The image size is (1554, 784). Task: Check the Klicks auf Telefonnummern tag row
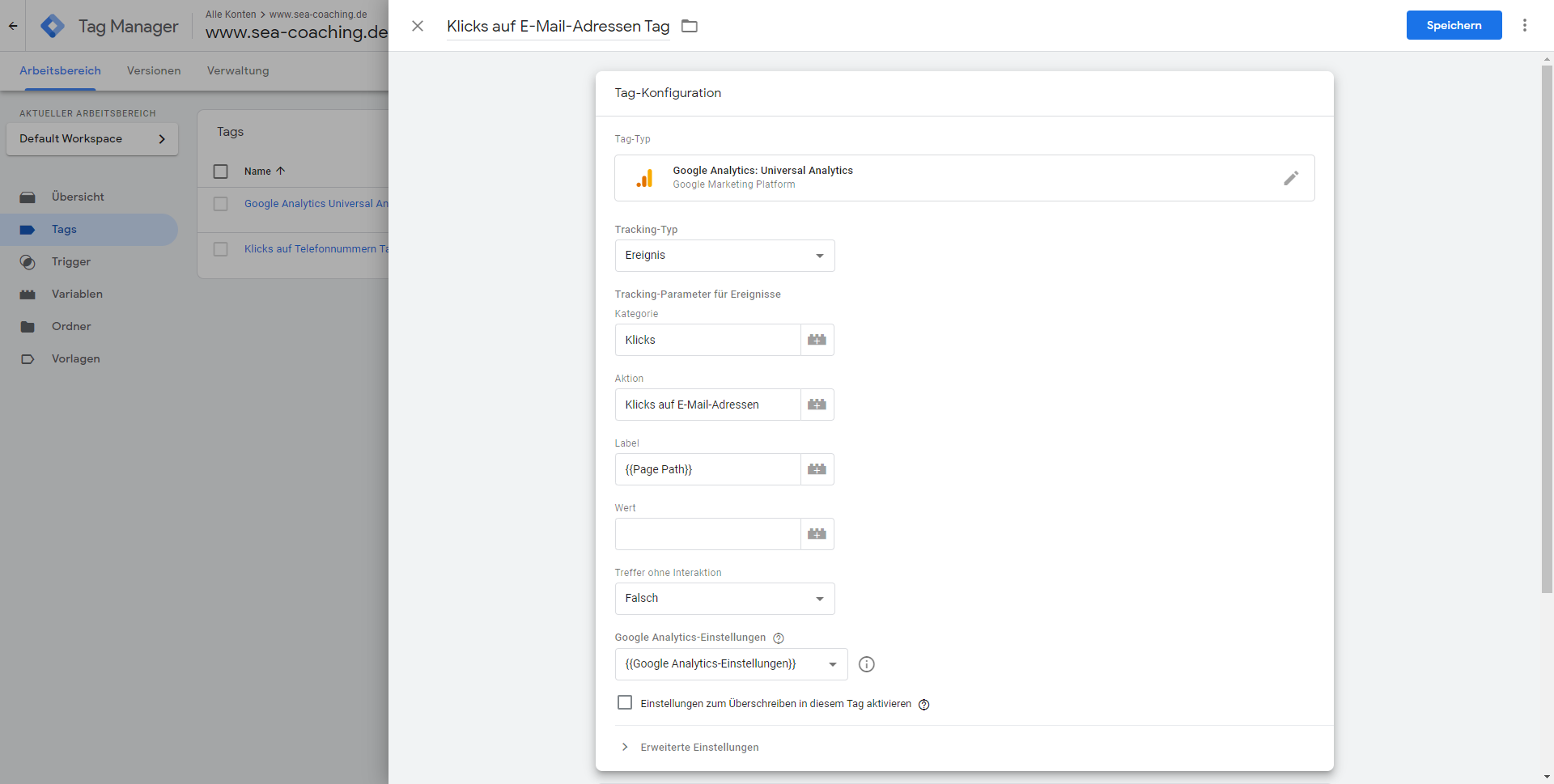[x=220, y=249]
